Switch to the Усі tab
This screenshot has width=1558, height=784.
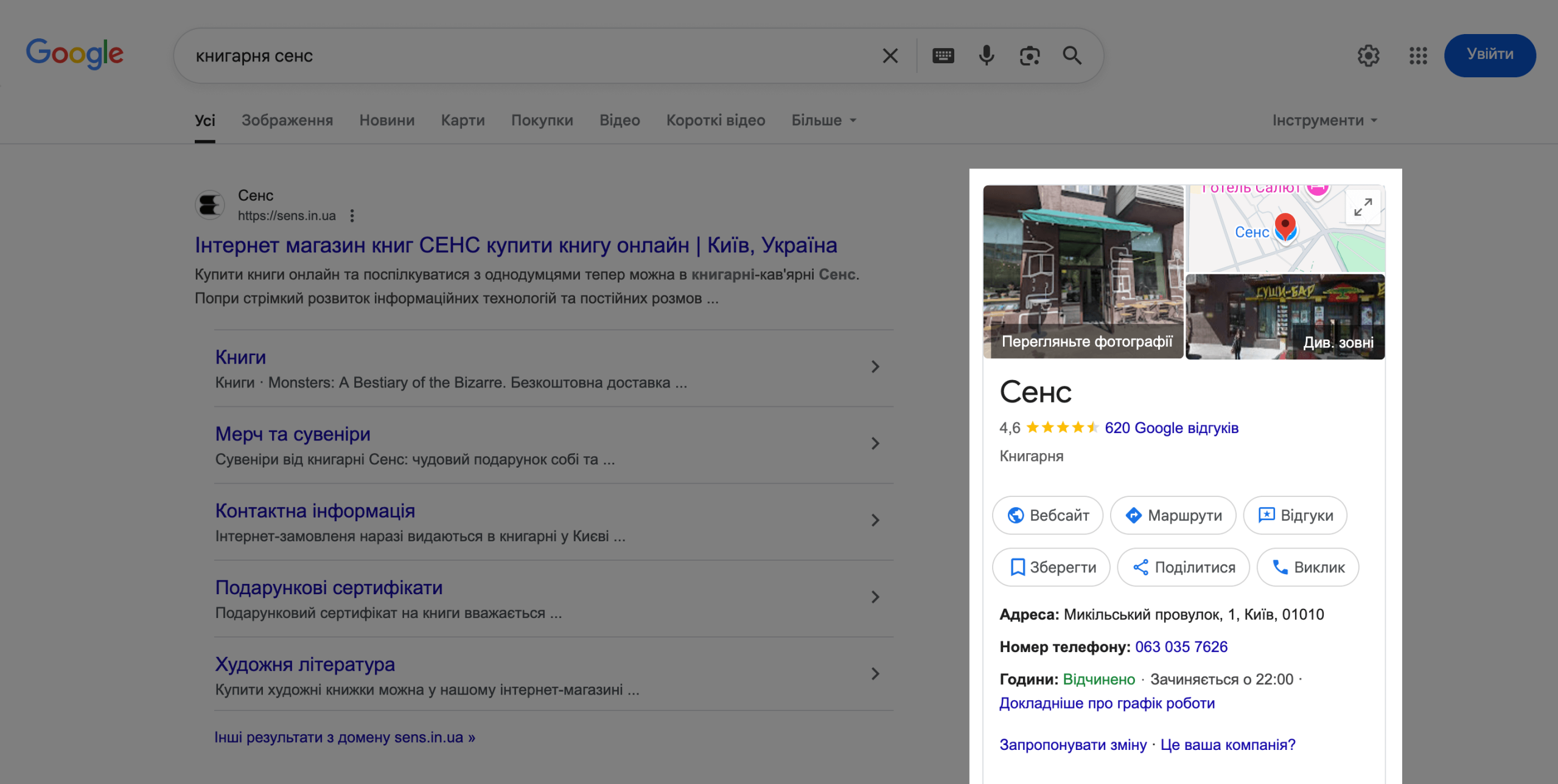205,120
